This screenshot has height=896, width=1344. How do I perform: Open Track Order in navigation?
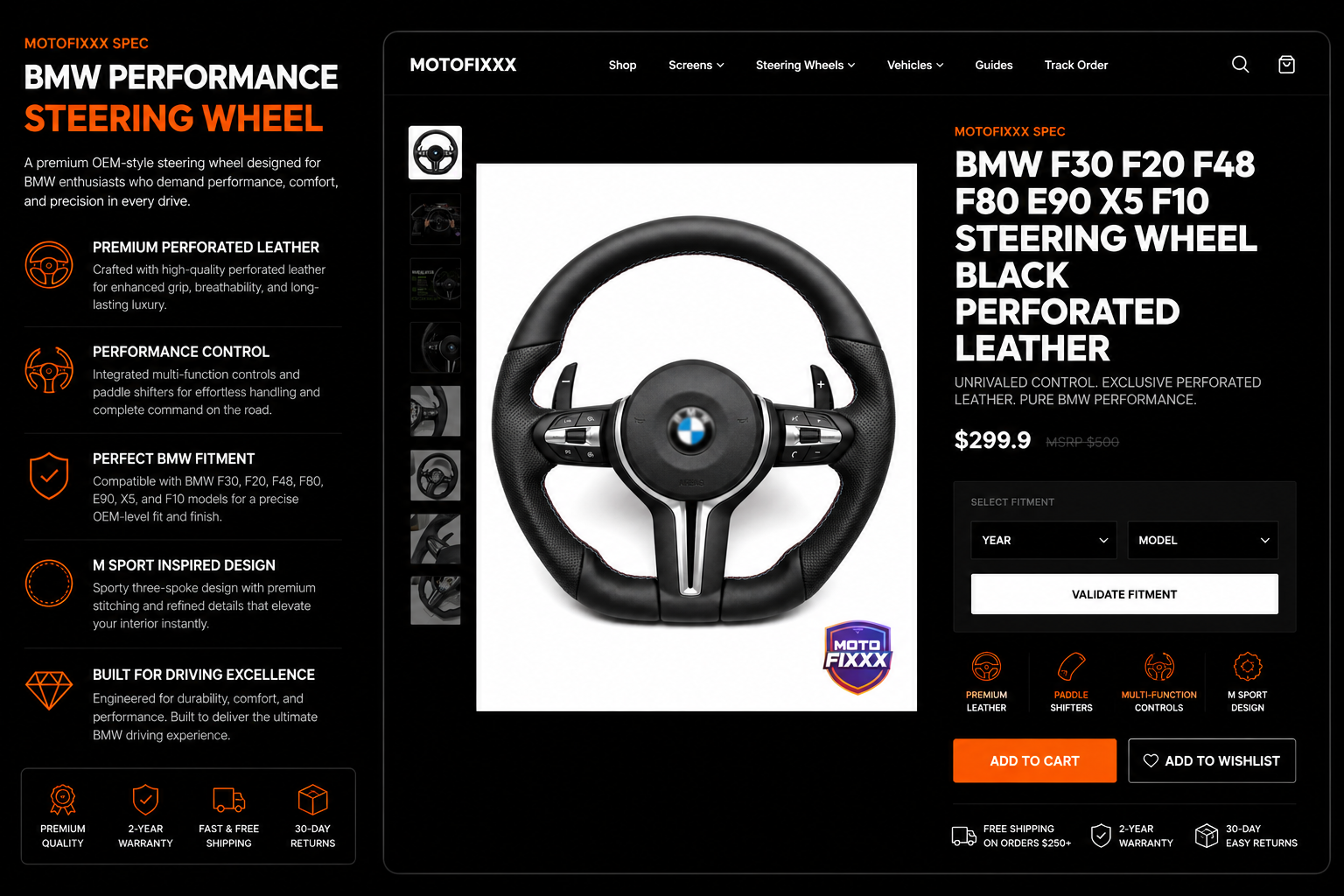[1076, 65]
